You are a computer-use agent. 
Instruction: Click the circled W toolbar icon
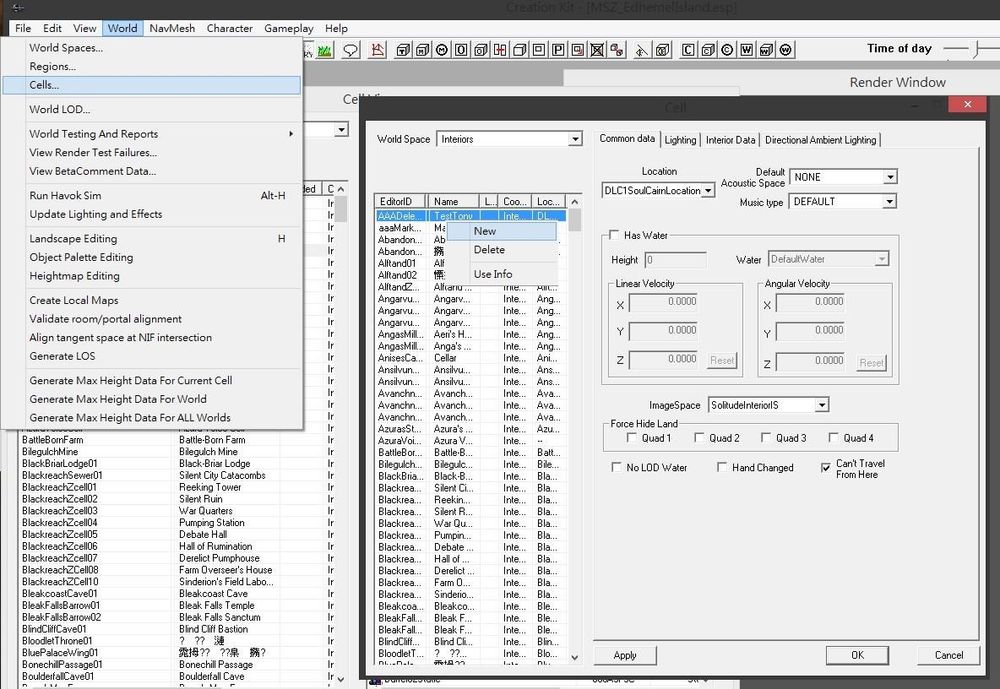[786, 50]
